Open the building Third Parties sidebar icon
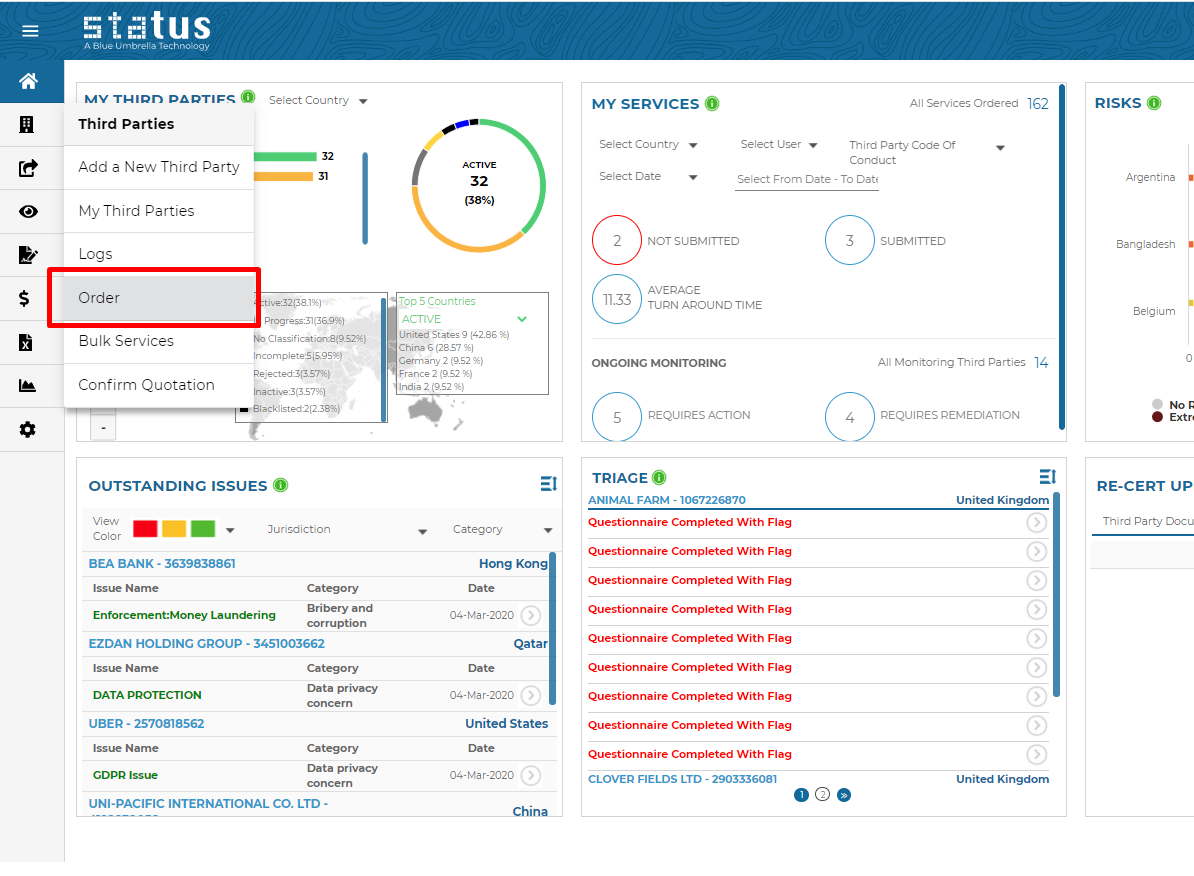This screenshot has height=876, width=1194. coord(27,125)
